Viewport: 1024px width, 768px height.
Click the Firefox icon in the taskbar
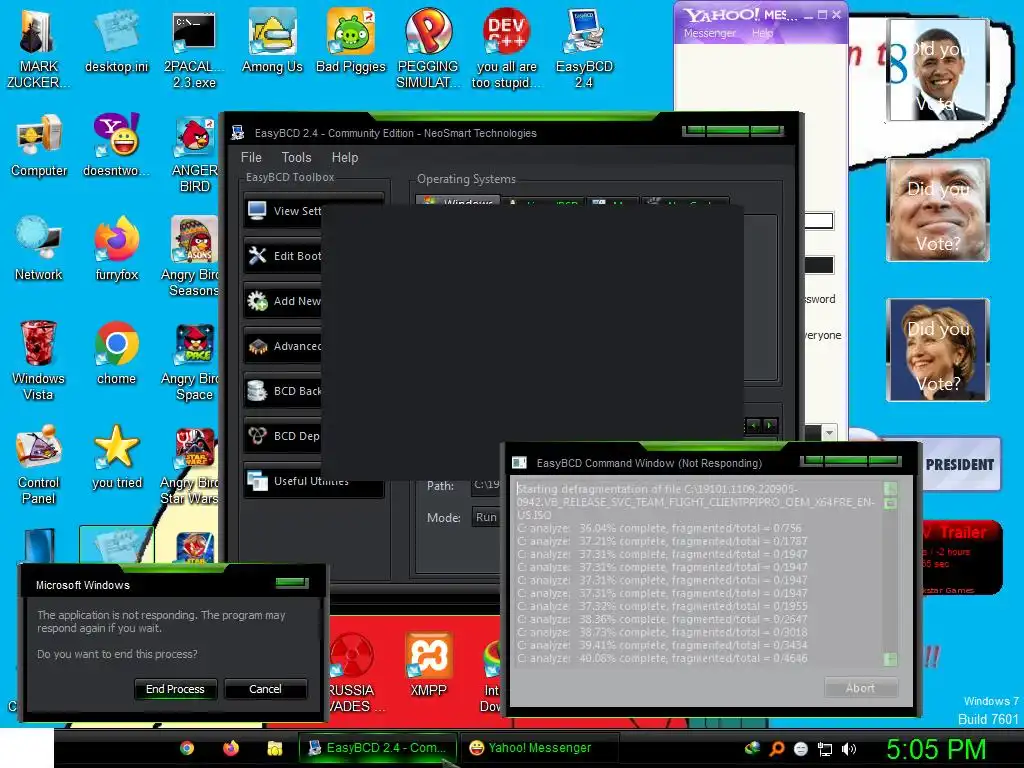(231, 748)
